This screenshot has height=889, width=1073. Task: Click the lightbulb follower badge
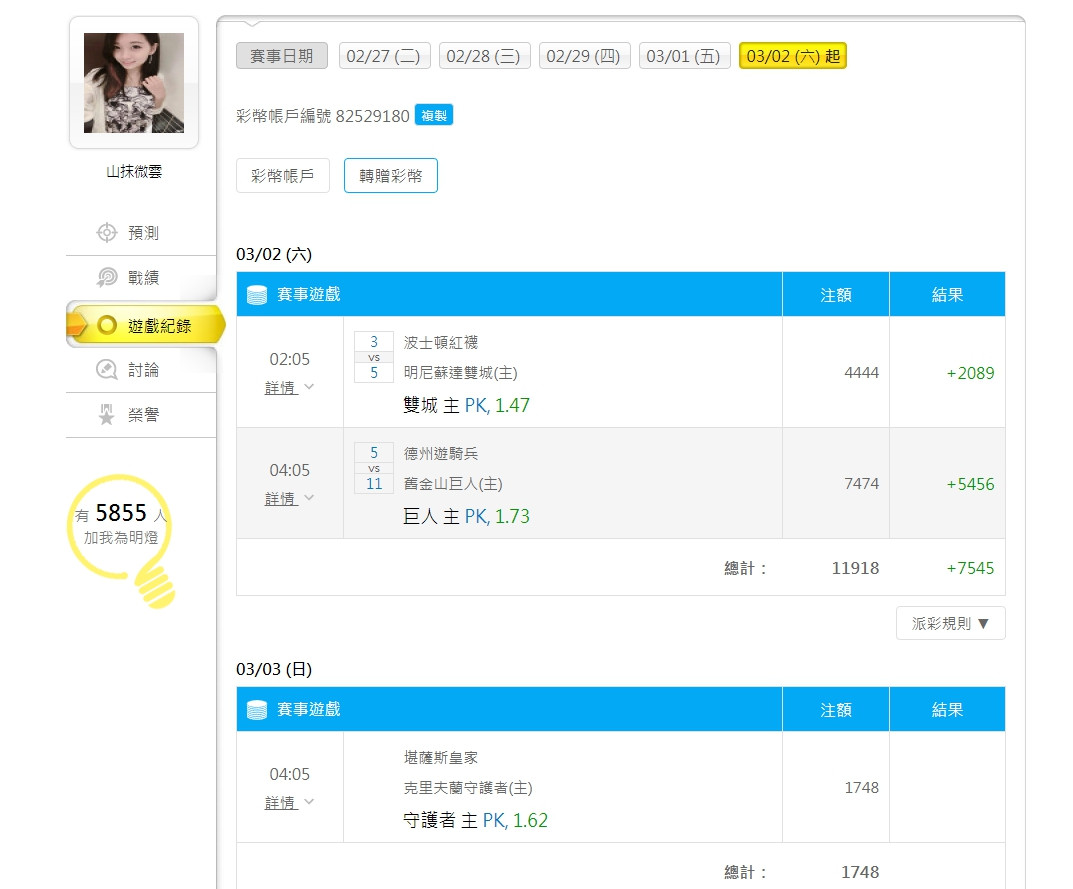tap(123, 541)
